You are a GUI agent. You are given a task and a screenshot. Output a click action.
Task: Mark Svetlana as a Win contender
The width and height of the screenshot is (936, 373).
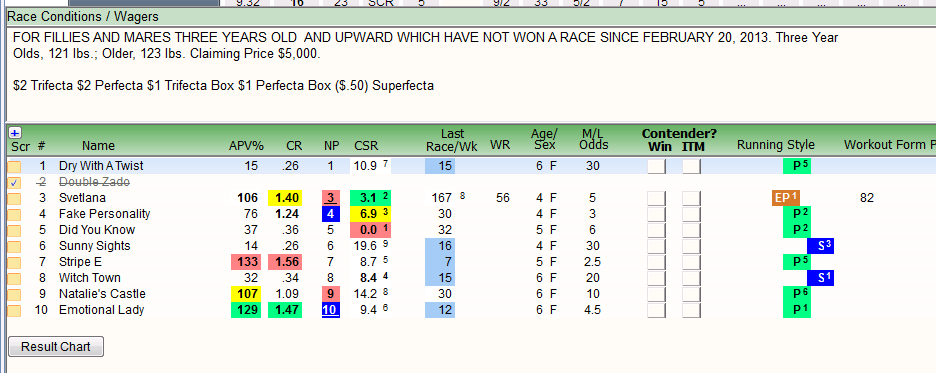(657, 198)
